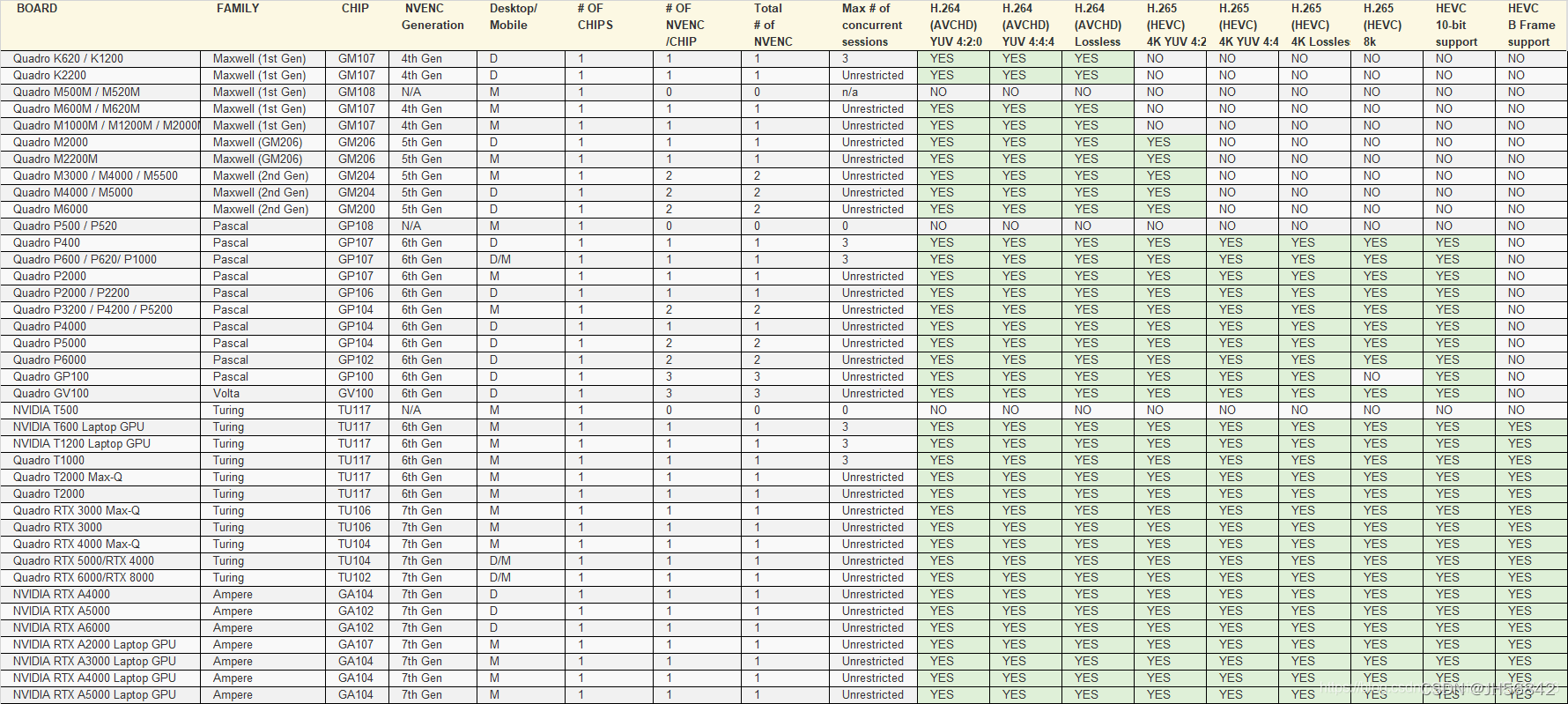Click the HEVC B Frame support header
The width and height of the screenshot is (1568, 704).
coord(1531,25)
